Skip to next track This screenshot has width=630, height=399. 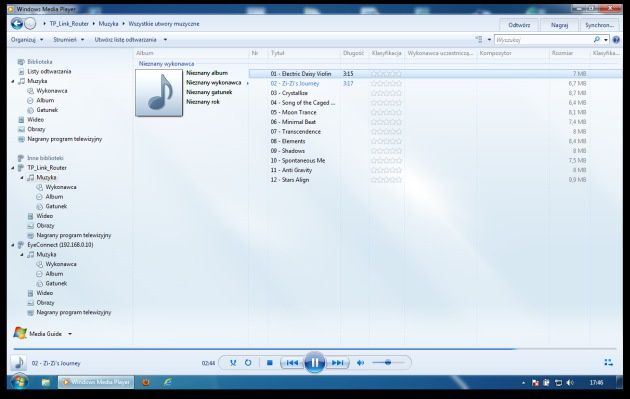click(x=338, y=363)
